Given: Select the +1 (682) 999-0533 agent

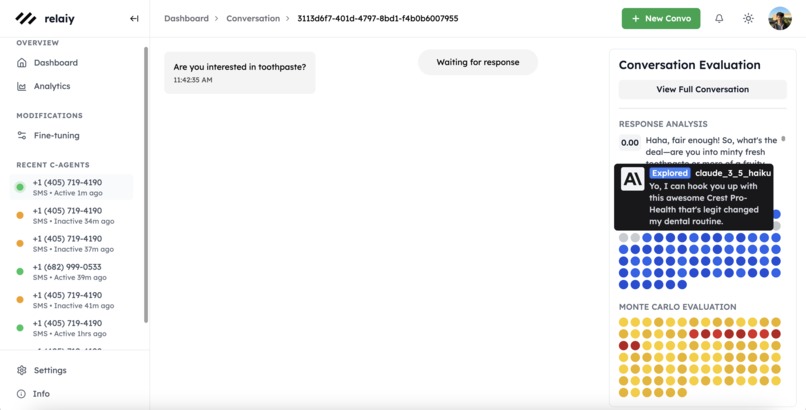Looking at the screenshot, I should tap(71, 272).
